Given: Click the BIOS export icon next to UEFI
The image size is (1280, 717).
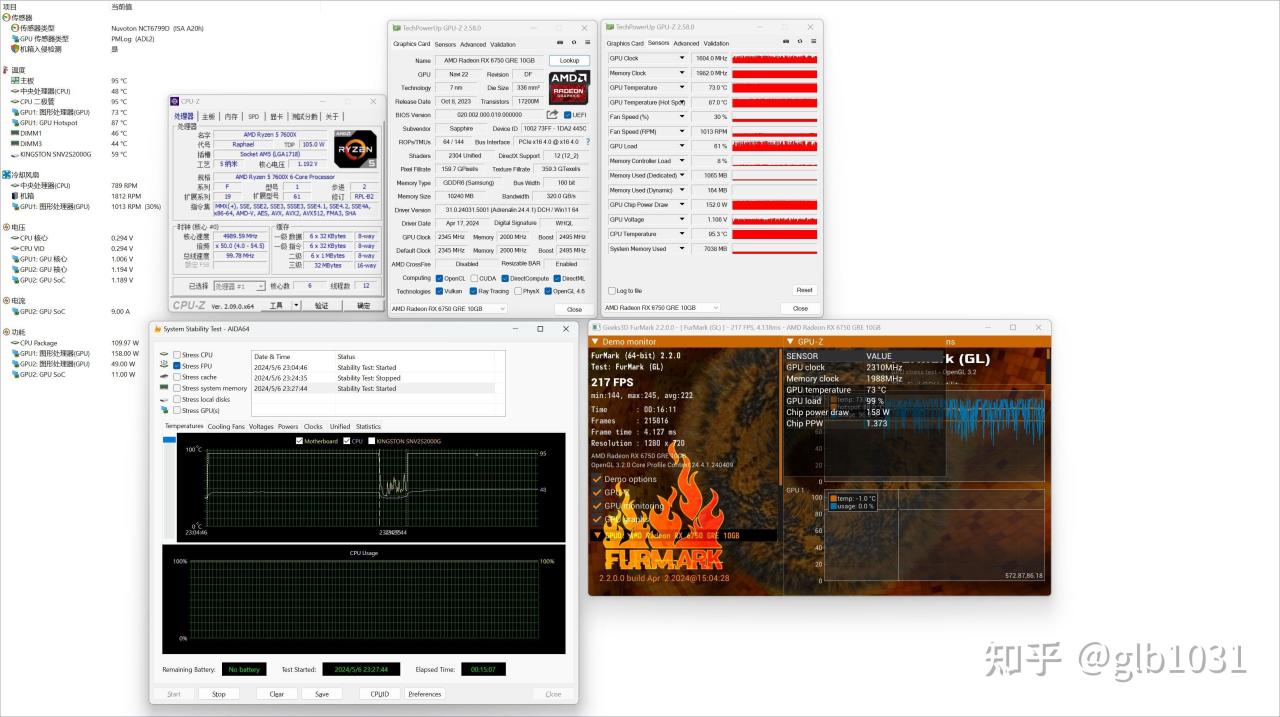Looking at the screenshot, I should coord(551,114).
